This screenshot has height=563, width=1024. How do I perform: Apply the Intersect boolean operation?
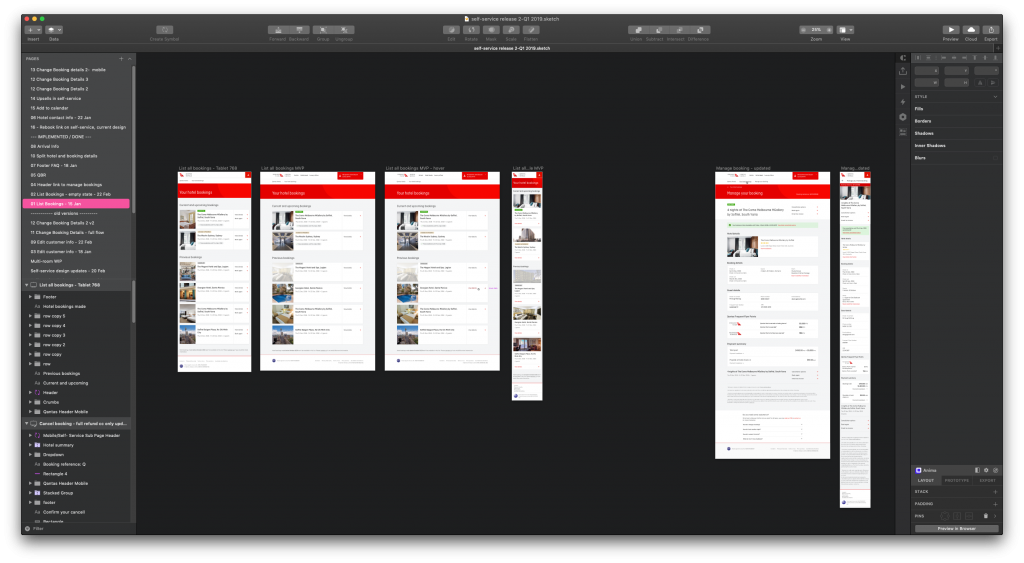coord(679,30)
